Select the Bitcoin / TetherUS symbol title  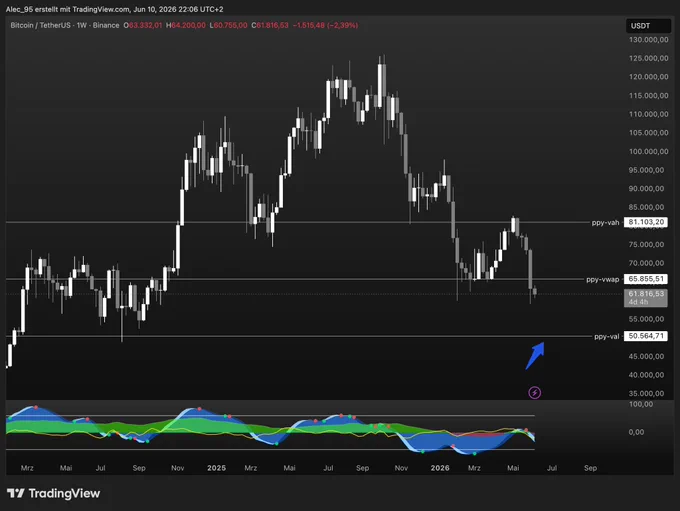[40, 25]
